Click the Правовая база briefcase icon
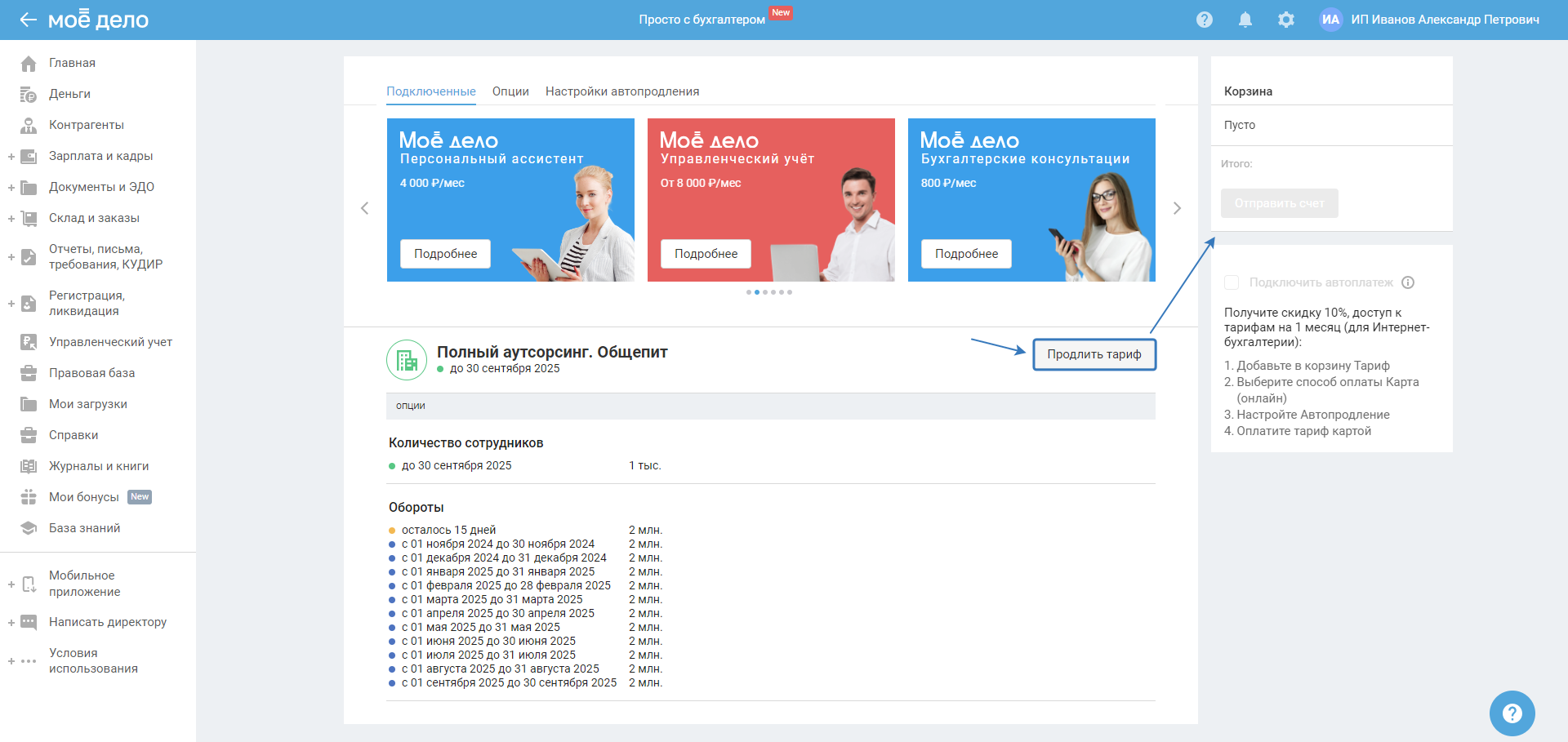This screenshot has width=1568, height=742. click(29, 373)
